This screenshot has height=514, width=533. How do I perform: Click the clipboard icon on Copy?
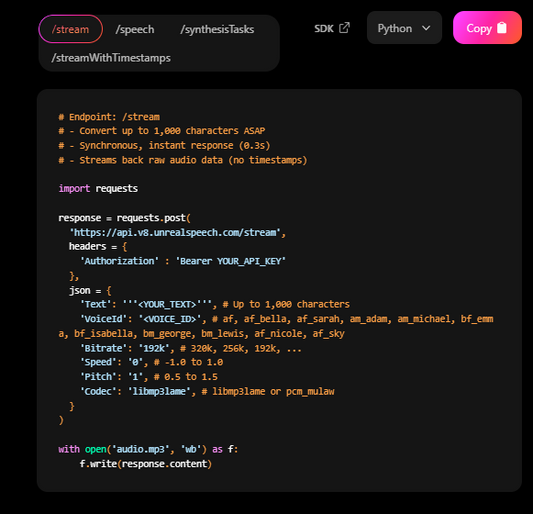[x=502, y=28]
